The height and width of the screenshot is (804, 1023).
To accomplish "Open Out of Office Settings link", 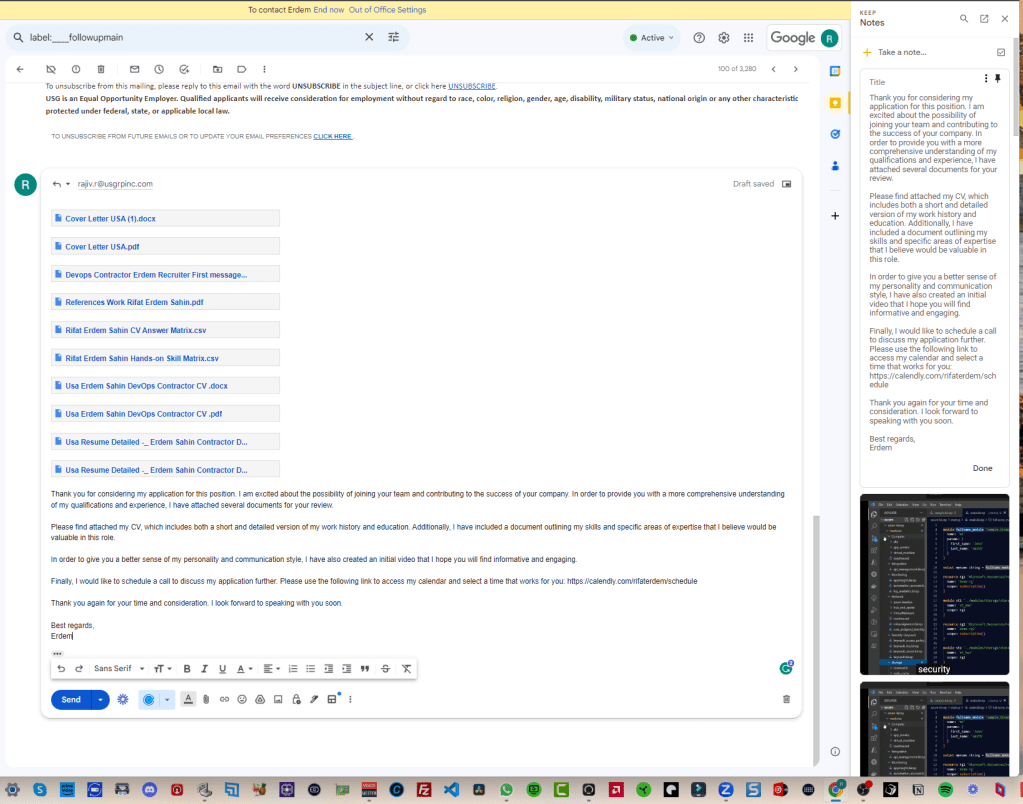I will tap(387, 10).
